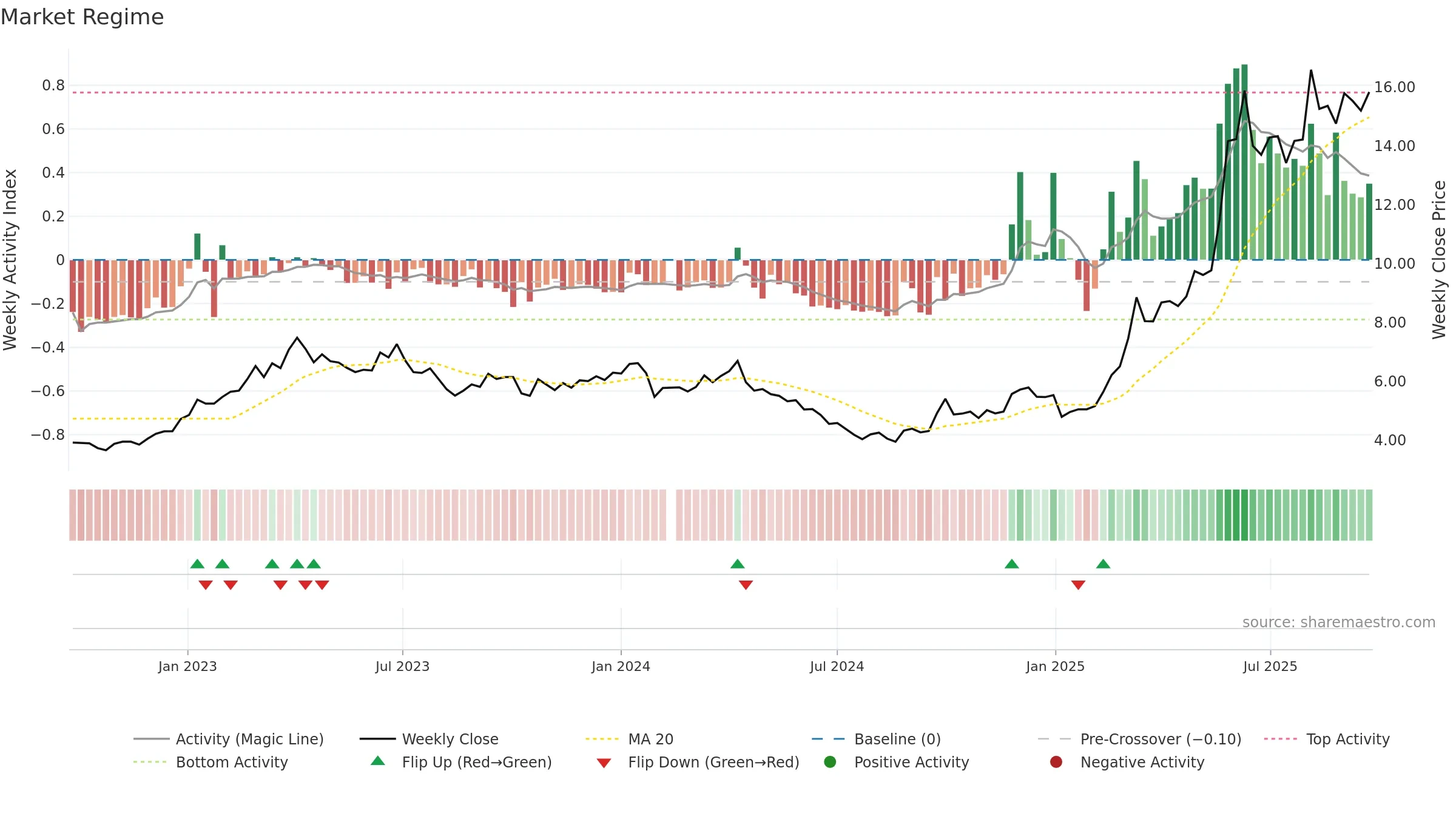The height and width of the screenshot is (819, 1456).
Task: Click the Jul 2025 axis label
Action: point(1270,666)
